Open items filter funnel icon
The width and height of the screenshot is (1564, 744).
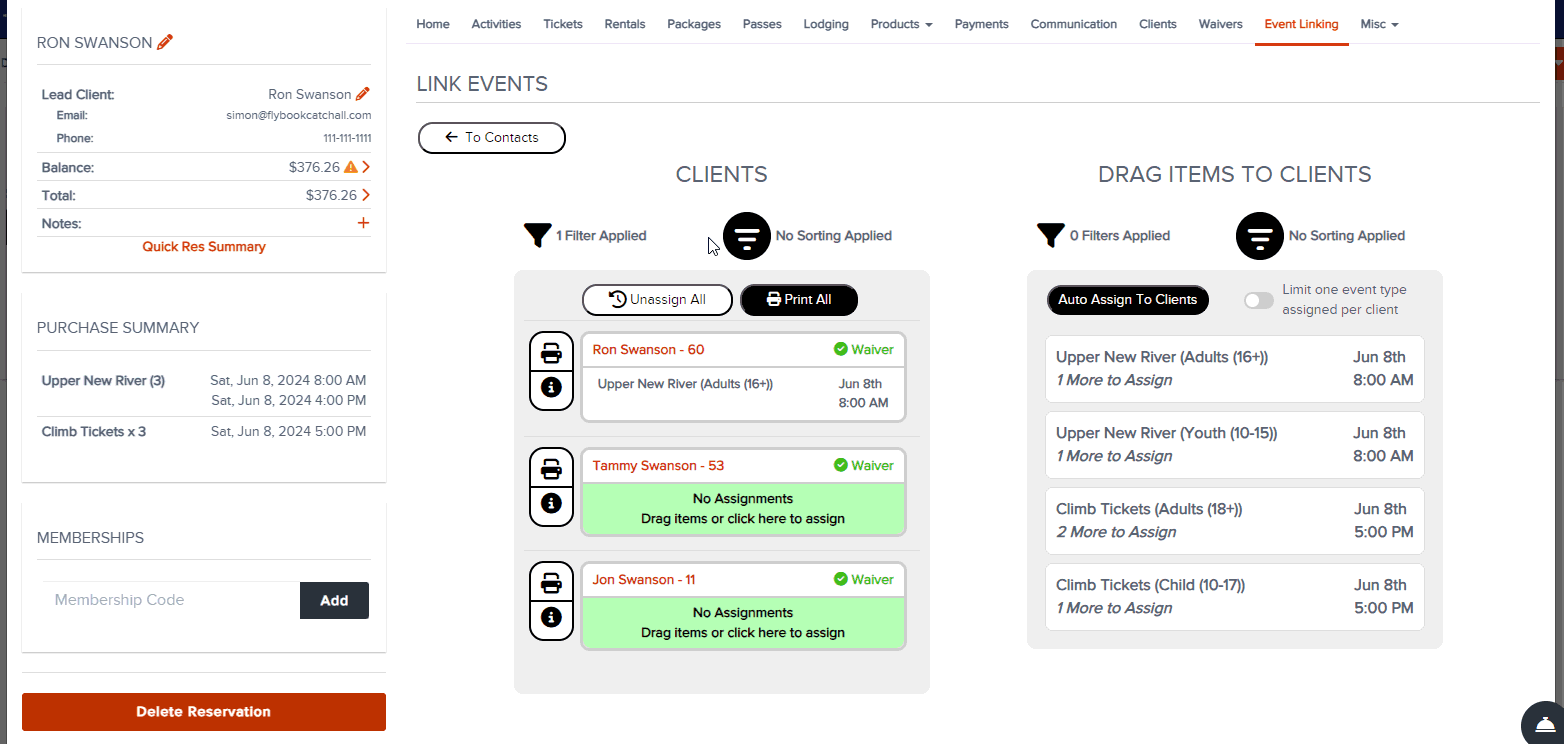pyautogui.click(x=1050, y=236)
